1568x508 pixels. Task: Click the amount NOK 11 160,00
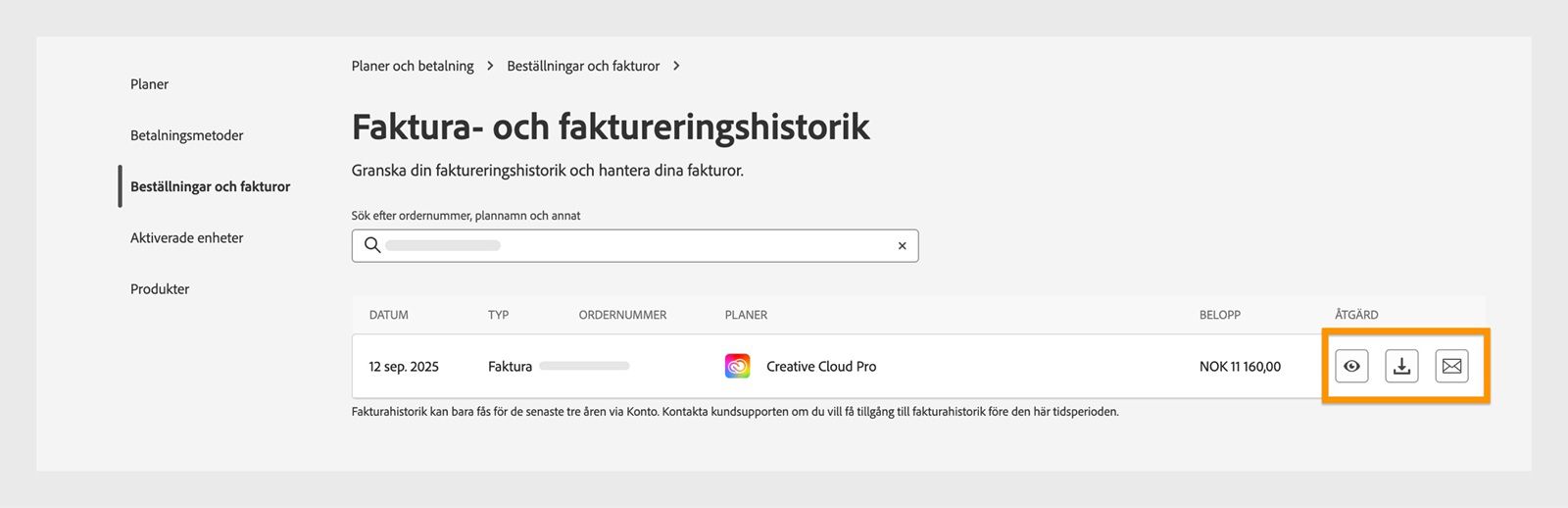coord(1240,367)
